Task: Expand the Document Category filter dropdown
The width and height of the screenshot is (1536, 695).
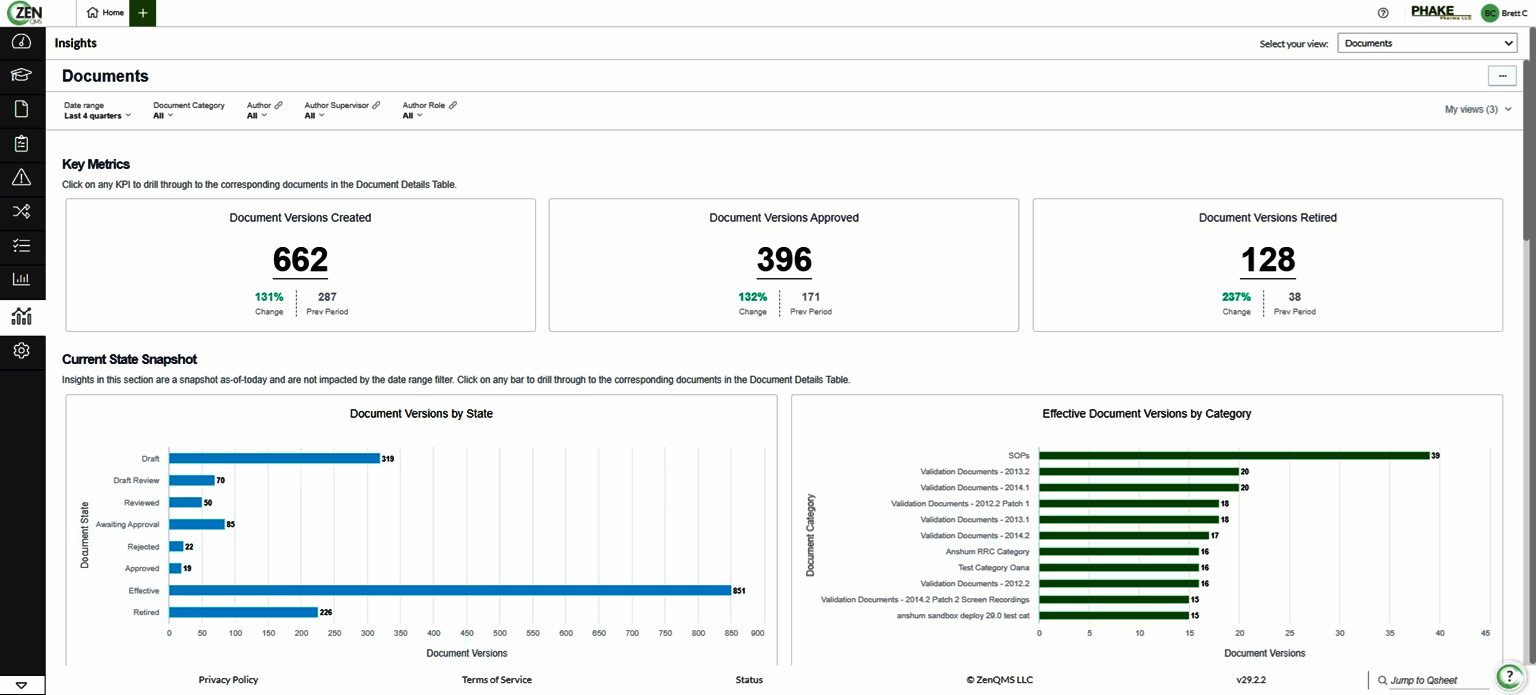Action: pos(189,110)
